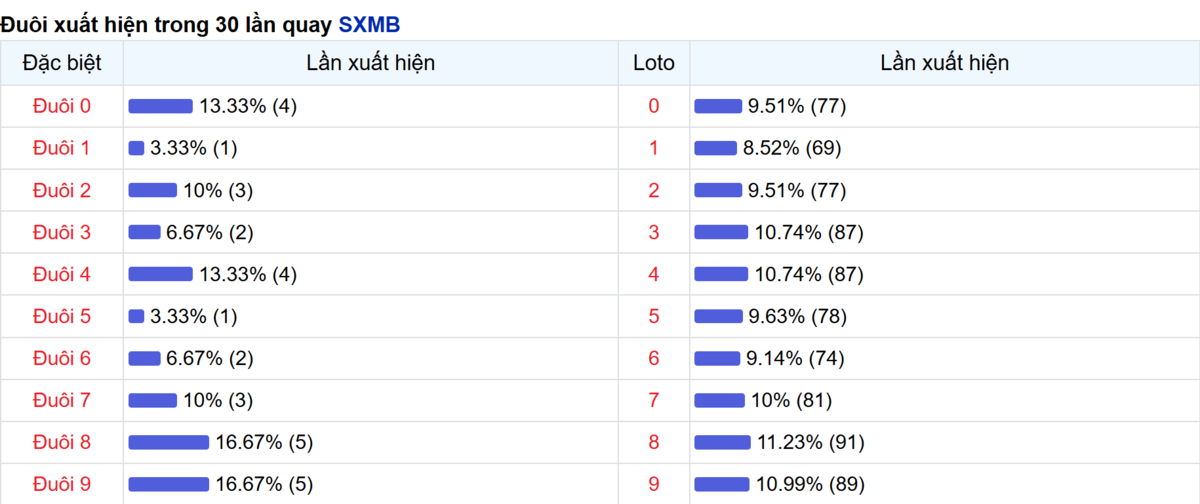This screenshot has width=1200, height=504.
Task: Click the 10.99% (89) value for Loto 9
Action: tap(809, 484)
